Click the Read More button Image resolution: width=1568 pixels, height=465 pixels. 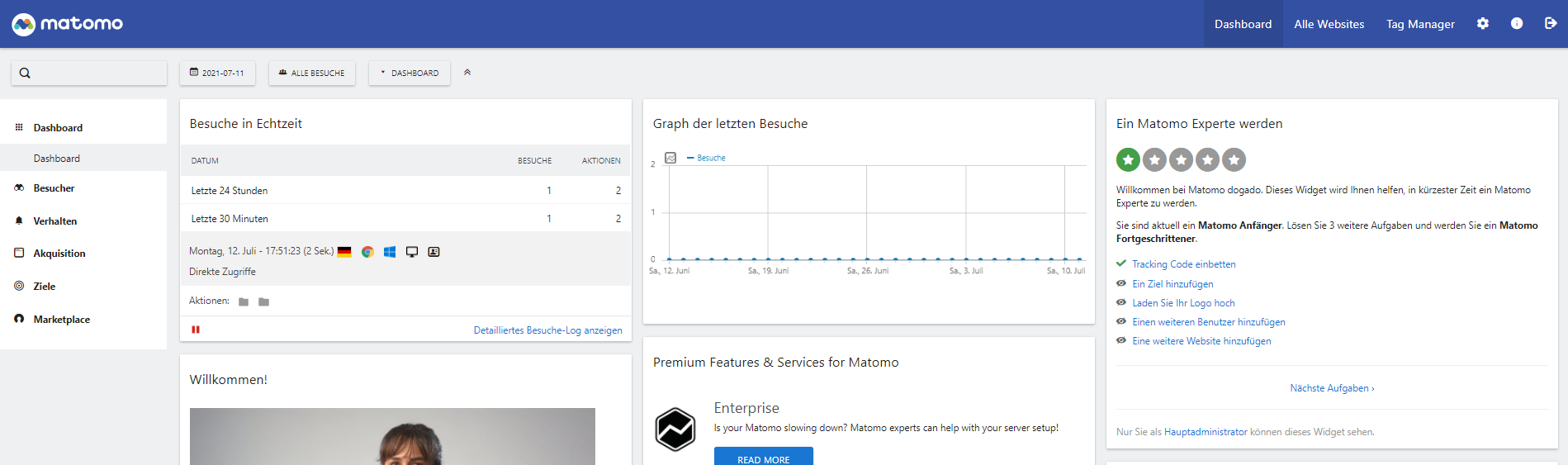764,457
